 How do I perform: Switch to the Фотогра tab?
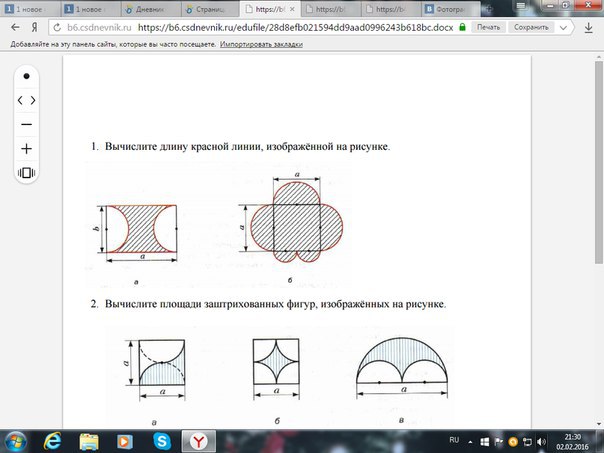click(451, 9)
